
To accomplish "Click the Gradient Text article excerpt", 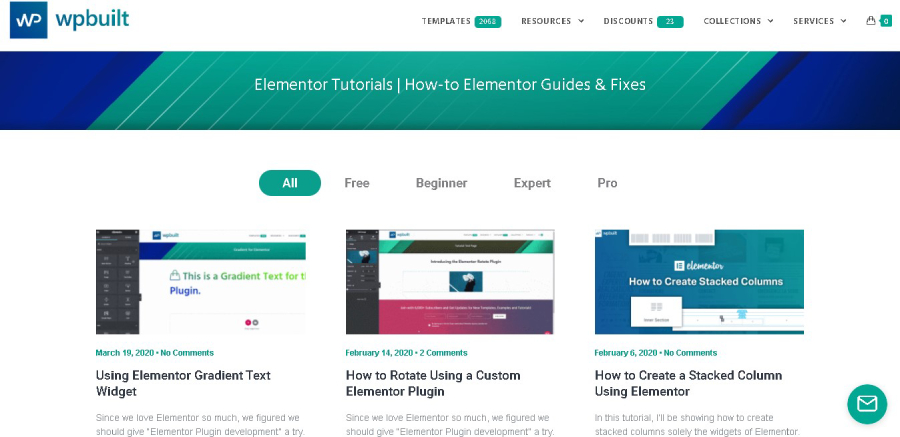I will pos(200,425).
